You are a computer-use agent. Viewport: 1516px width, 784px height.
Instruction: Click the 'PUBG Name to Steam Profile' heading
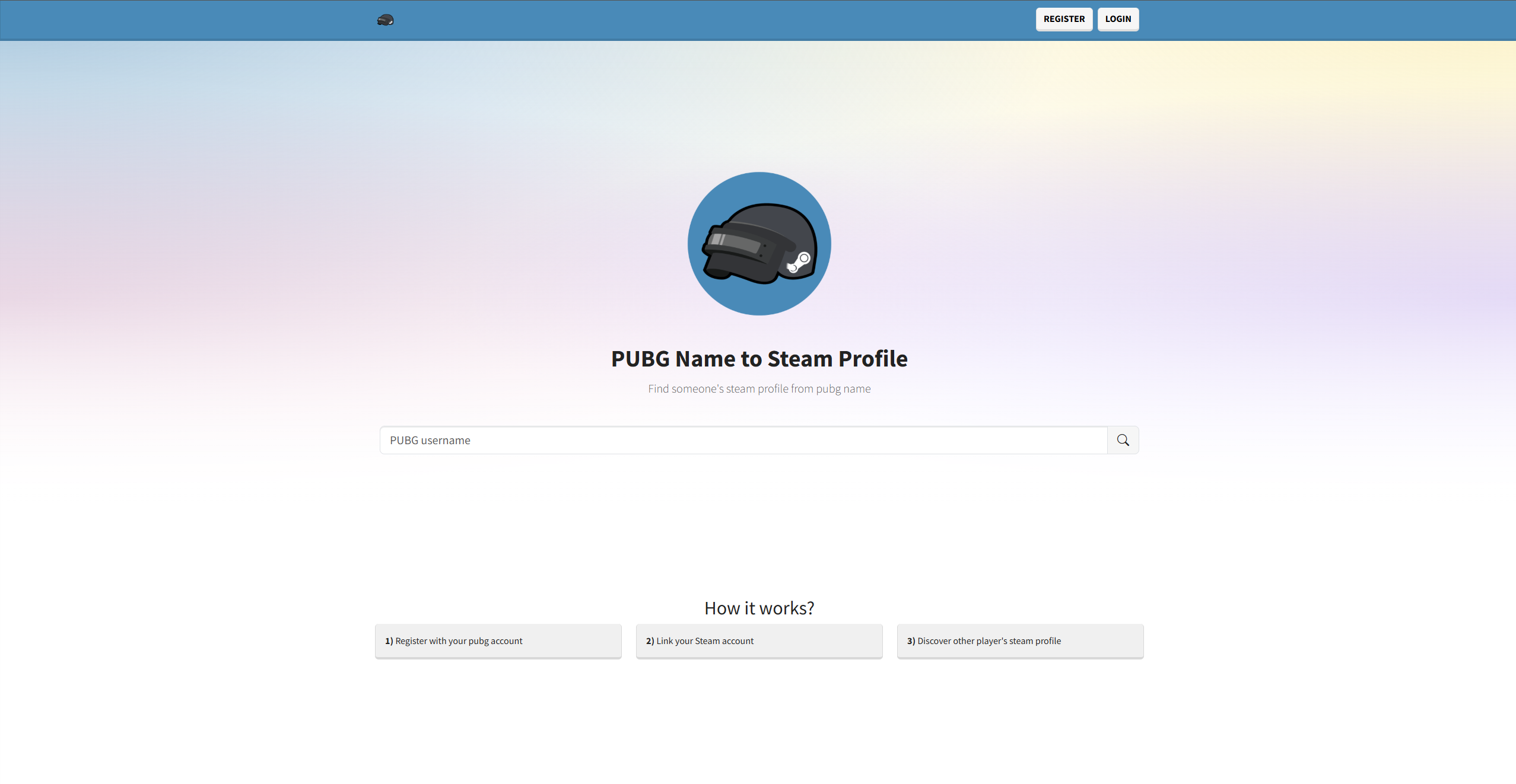759,359
